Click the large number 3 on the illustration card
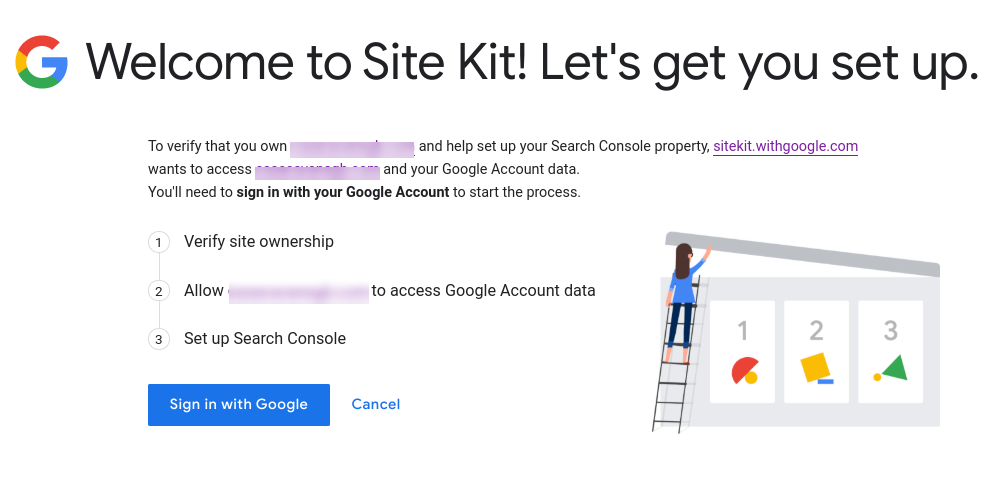 [891, 330]
